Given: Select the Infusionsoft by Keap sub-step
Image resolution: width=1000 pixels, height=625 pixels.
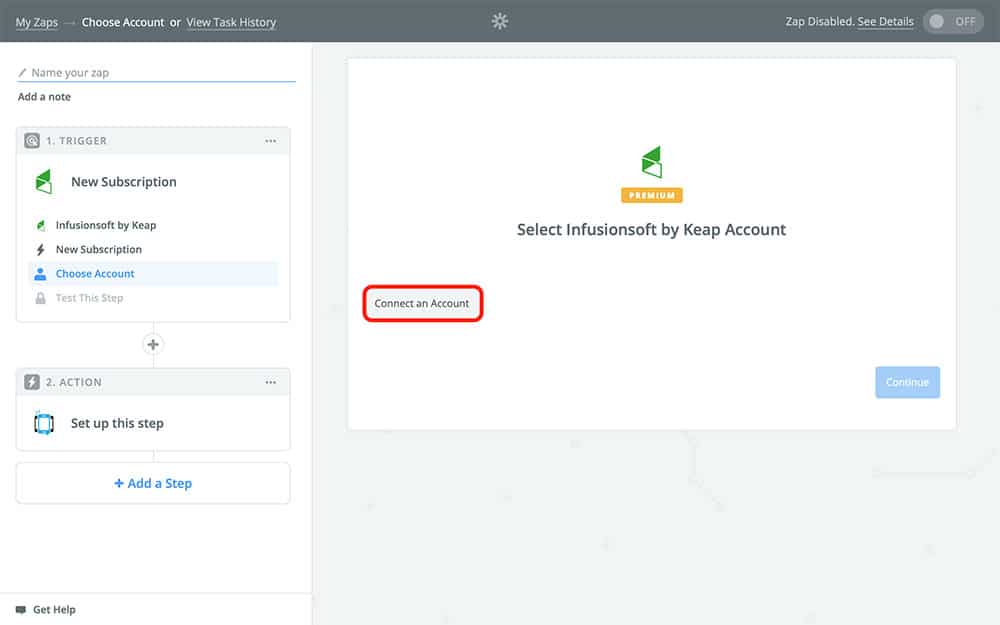Looking at the screenshot, I should pos(105,226).
